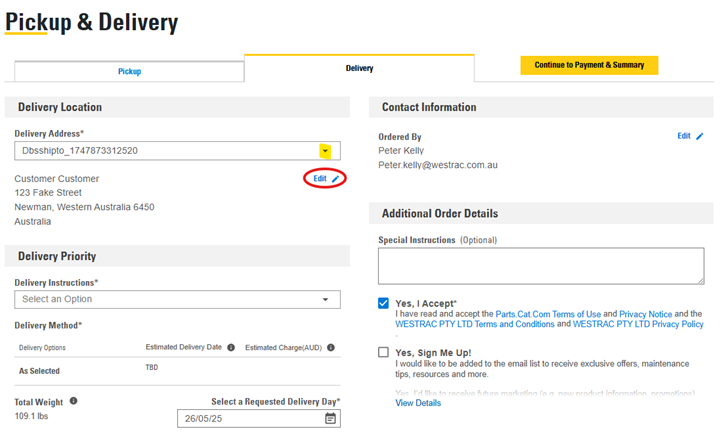Uncheck the Yes, I Accept checkbox
The image size is (728, 448).
click(383, 304)
